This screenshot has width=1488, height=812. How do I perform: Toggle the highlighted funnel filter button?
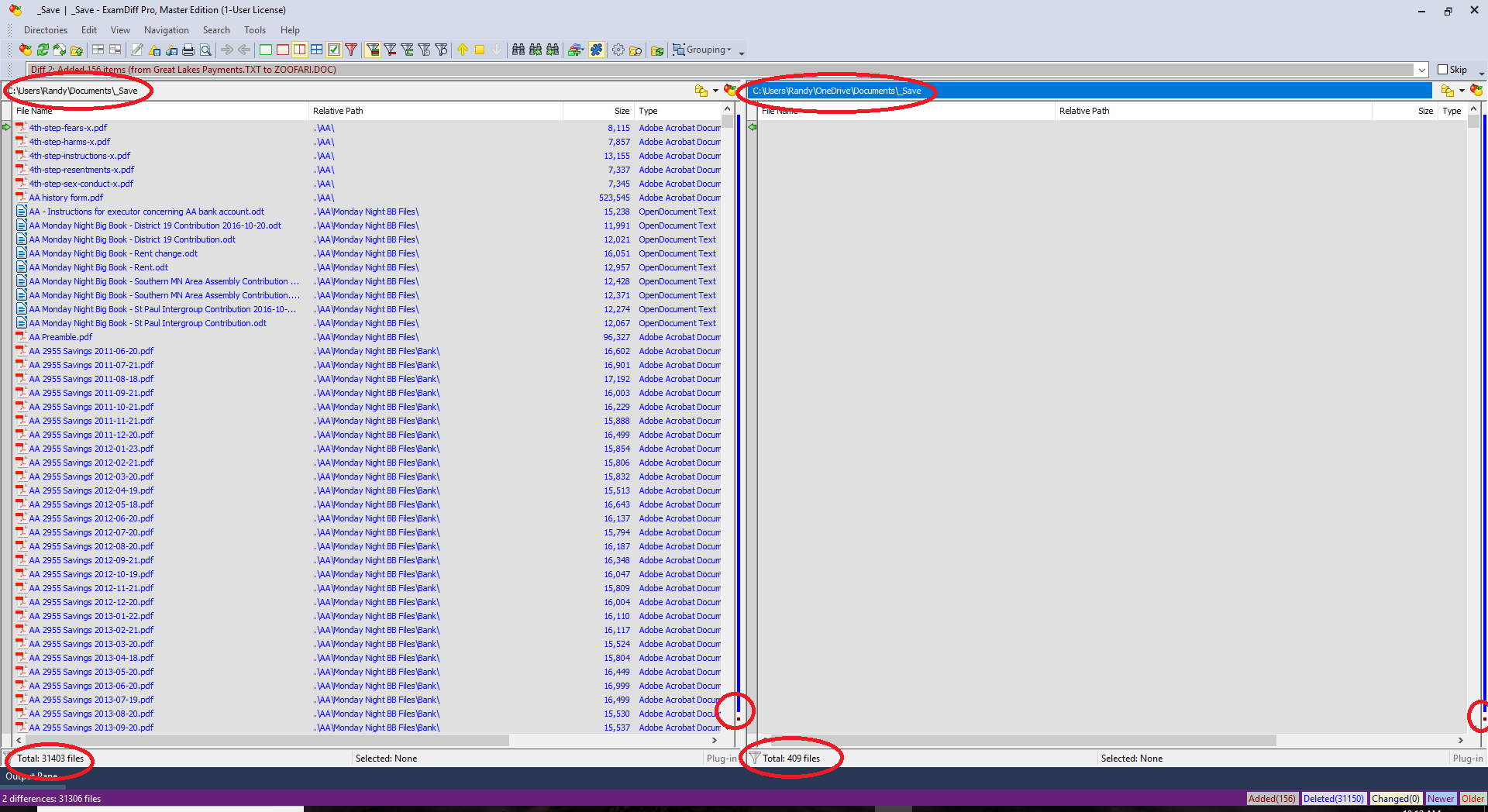click(x=373, y=50)
